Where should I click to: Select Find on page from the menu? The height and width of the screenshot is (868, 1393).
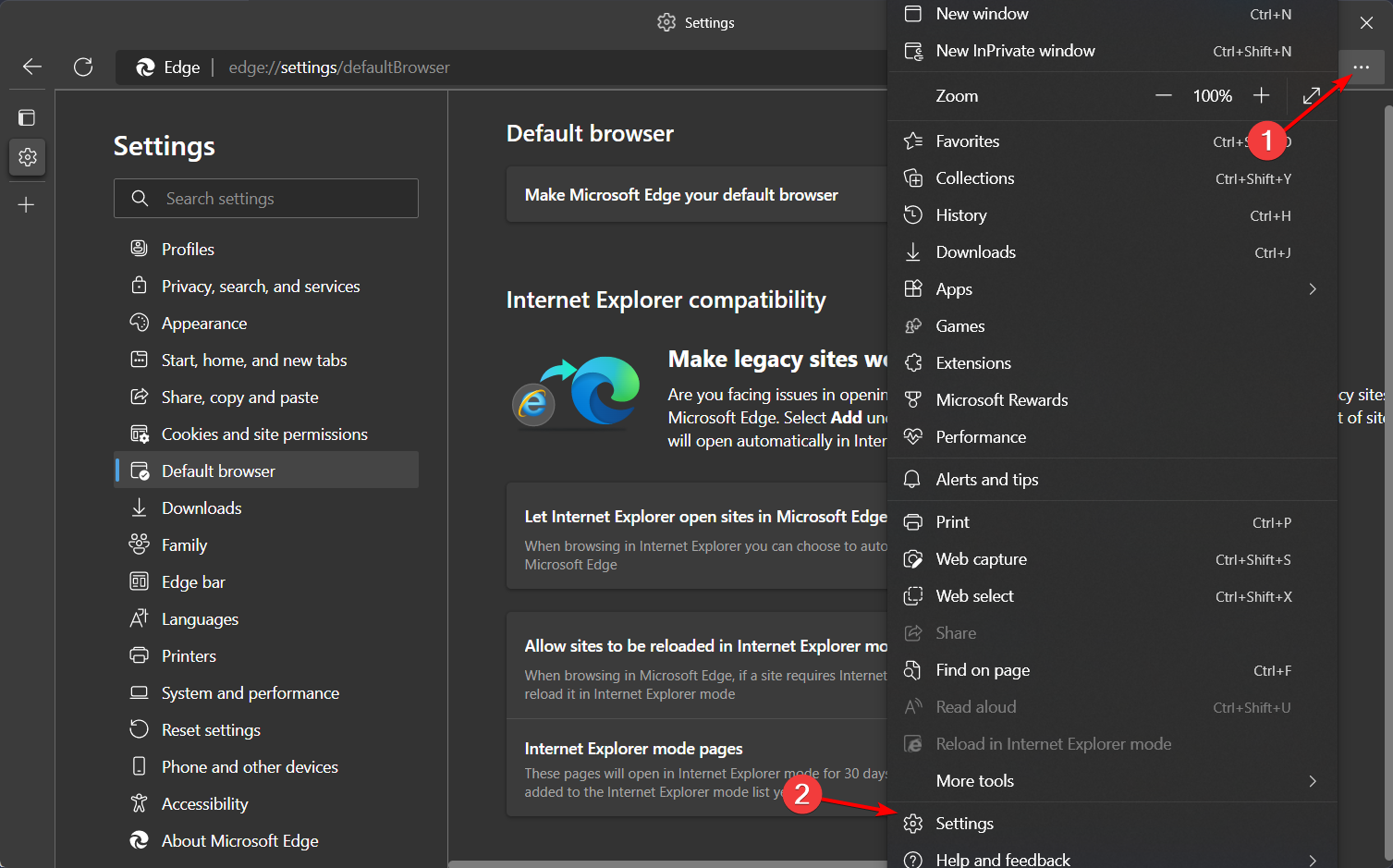(983, 669)
